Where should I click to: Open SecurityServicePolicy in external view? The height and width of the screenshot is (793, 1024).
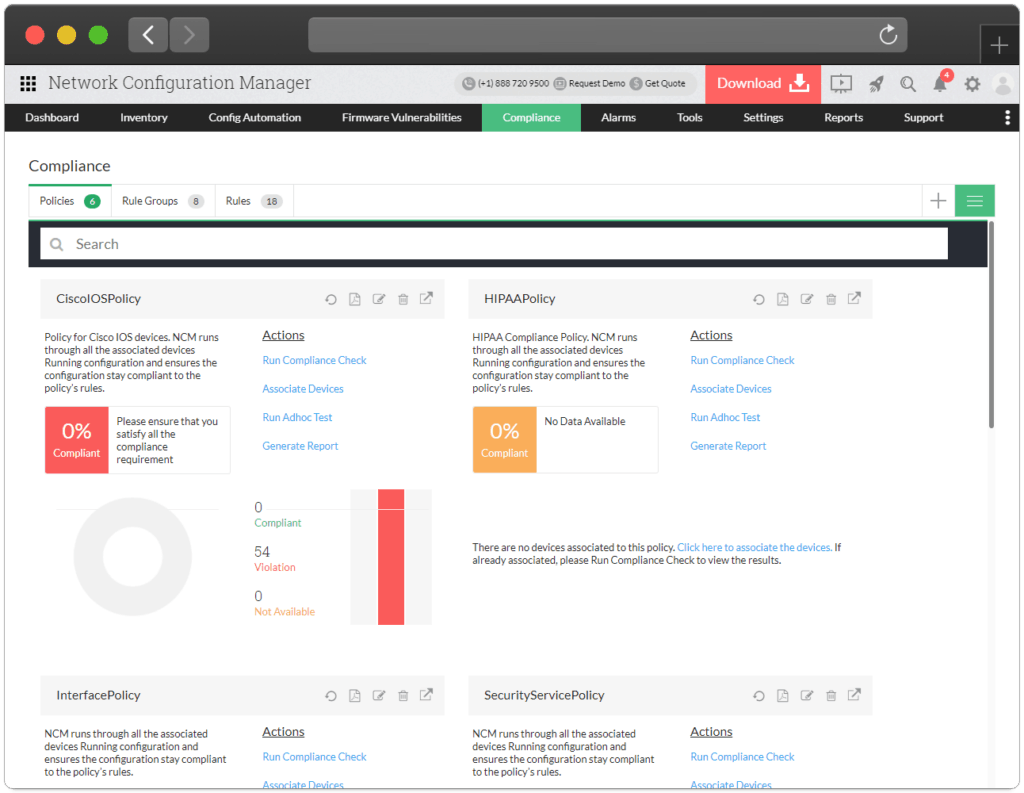click(x=854, y=695)
